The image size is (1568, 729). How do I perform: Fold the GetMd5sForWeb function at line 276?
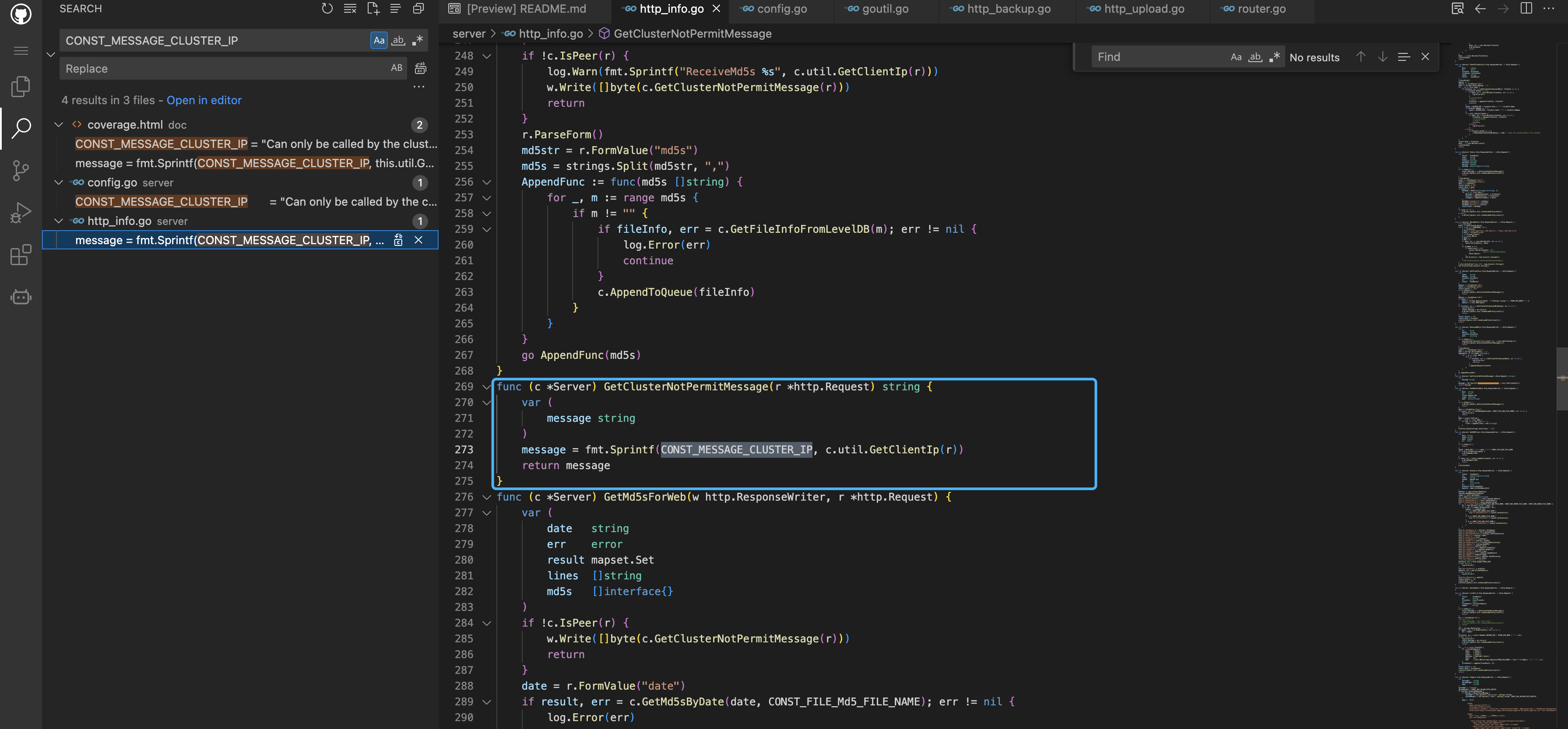pos(486,497)
